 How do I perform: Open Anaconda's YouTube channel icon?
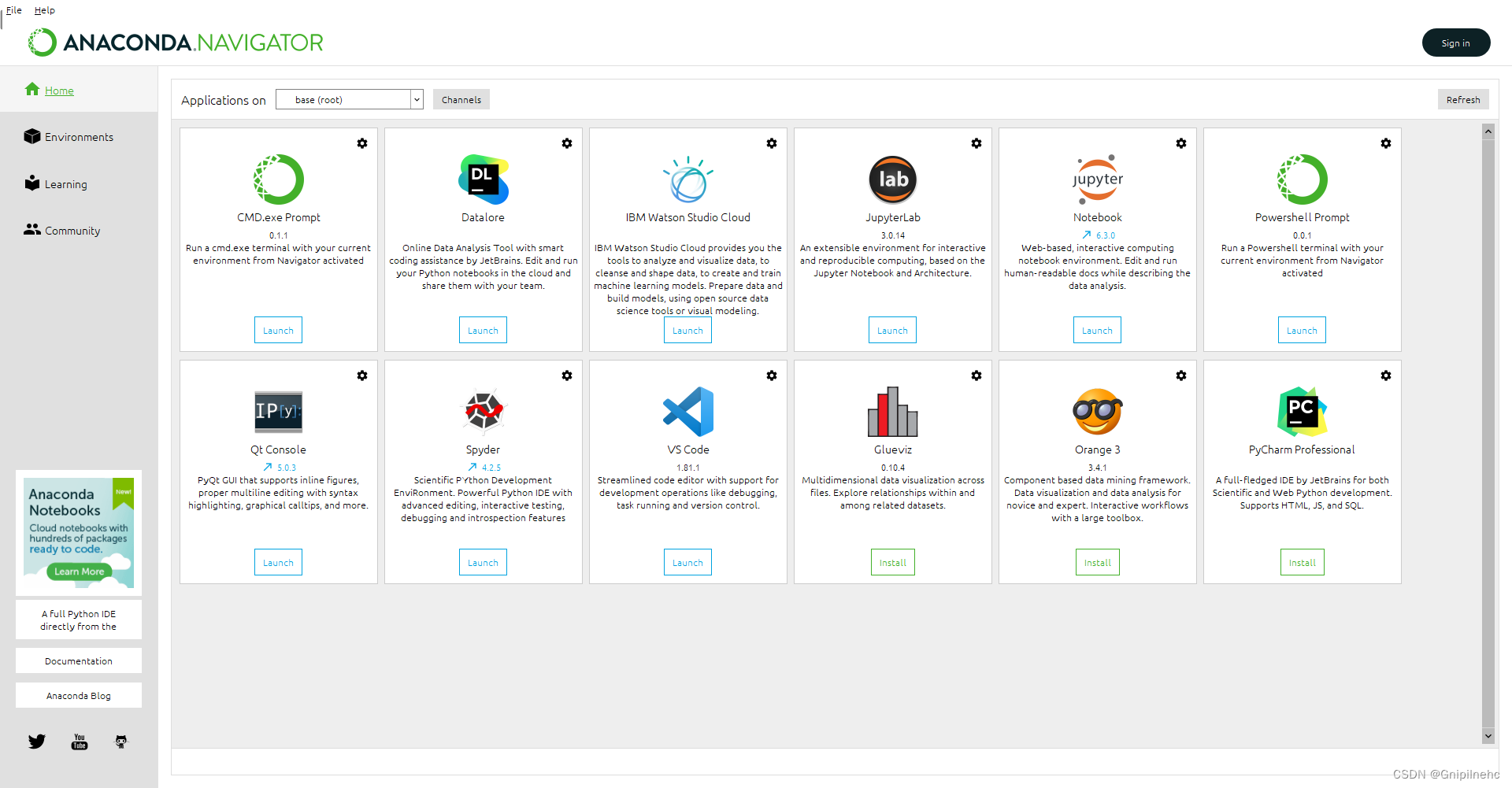80,742
